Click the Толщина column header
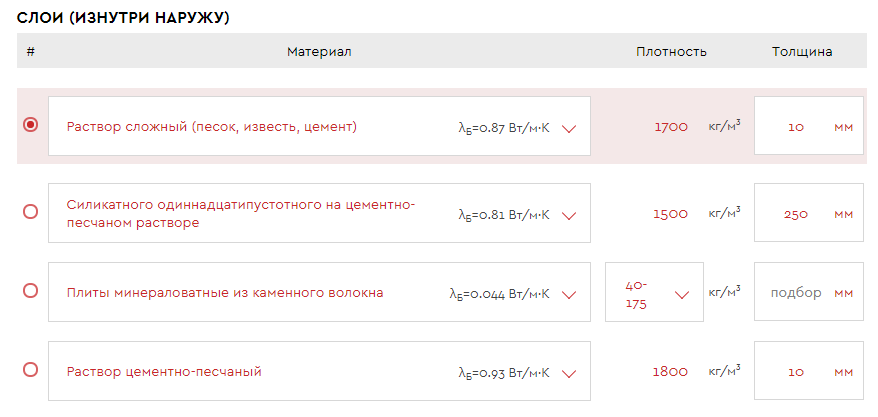The height and width of the screenshot is (417, 878). [x=802, y=52]
